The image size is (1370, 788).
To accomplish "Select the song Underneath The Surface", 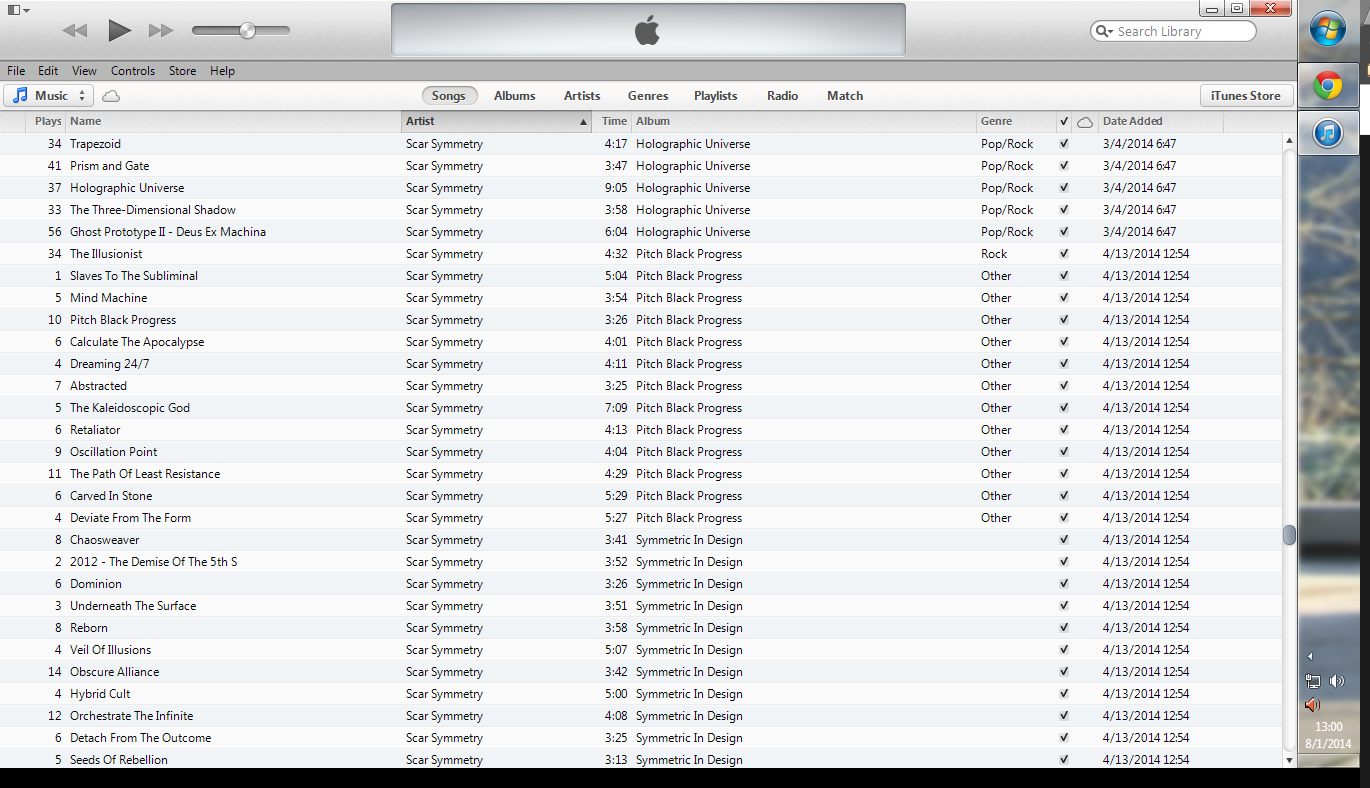I will [641, 606].
